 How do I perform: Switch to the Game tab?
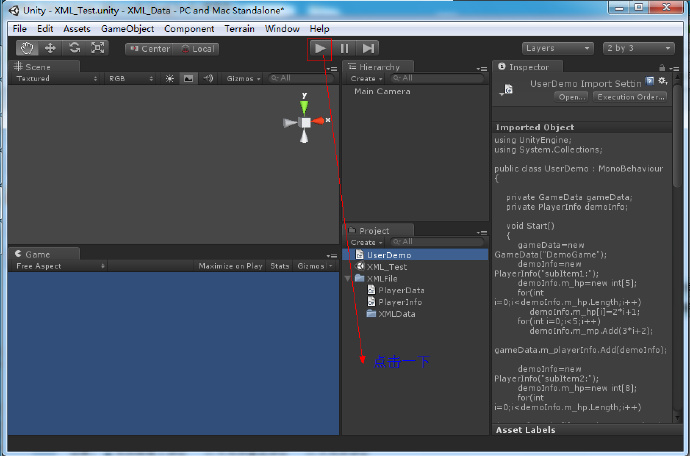click(x=44, y=254)
